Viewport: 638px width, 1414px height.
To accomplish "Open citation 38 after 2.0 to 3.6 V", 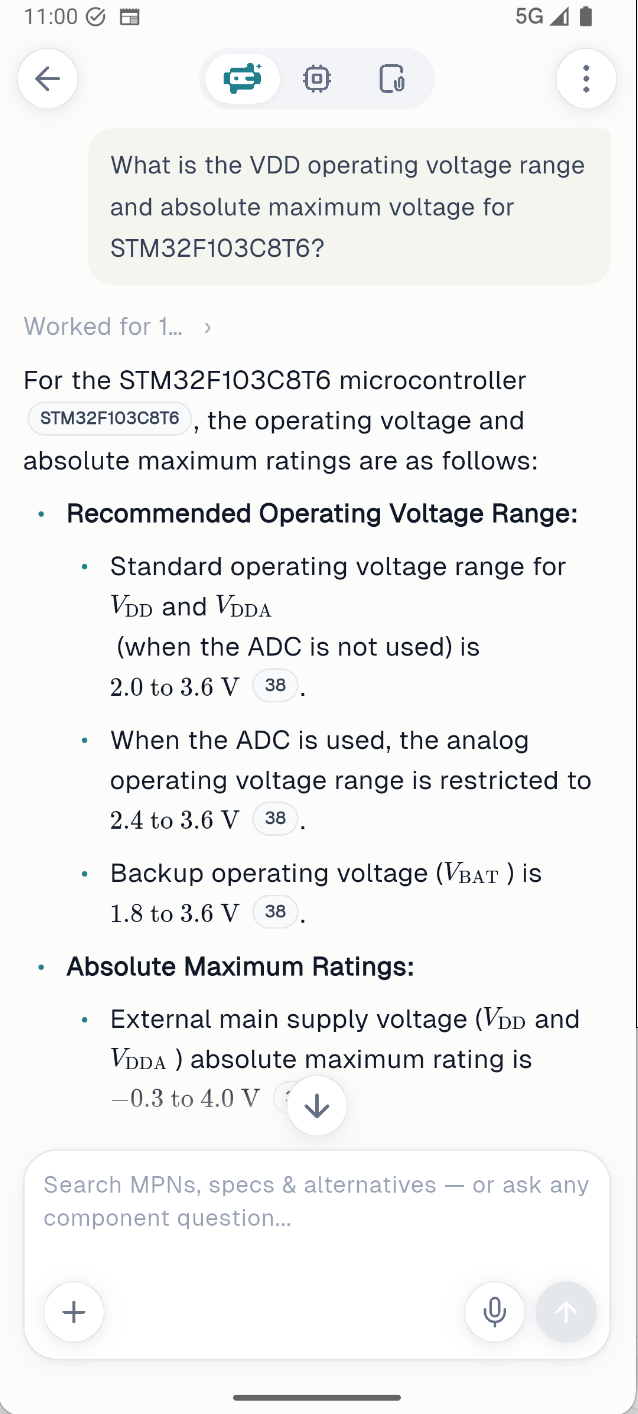I will [276, 686].
